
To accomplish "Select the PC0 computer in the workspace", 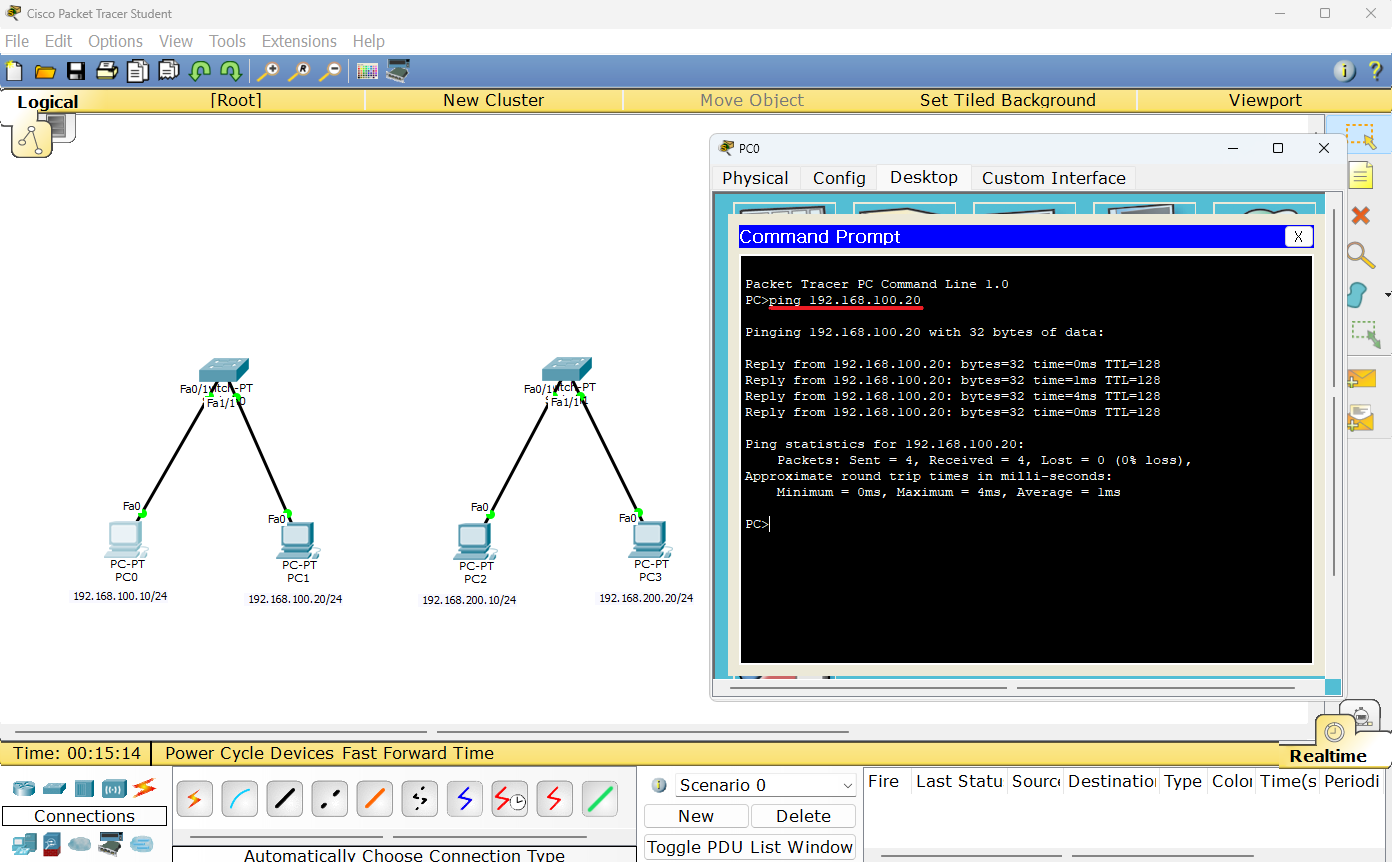I will pyautogui.click(x=125, y=541).
